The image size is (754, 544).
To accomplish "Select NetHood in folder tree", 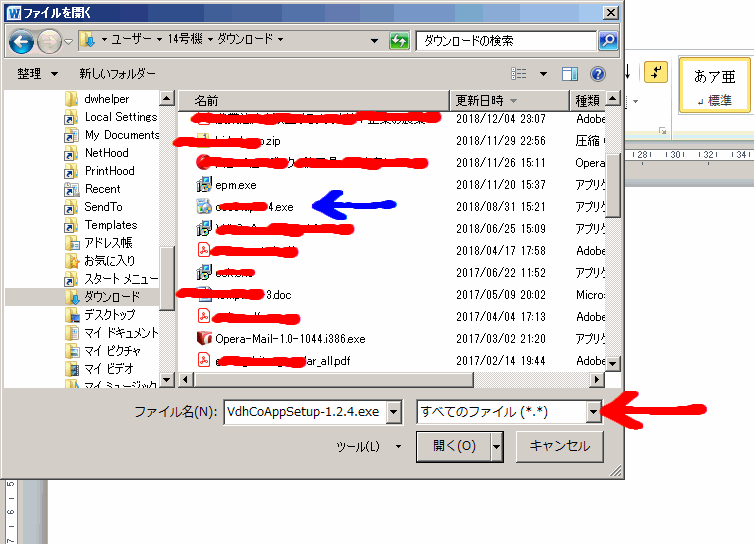I will pyautogui.click(x=106, y=153).
